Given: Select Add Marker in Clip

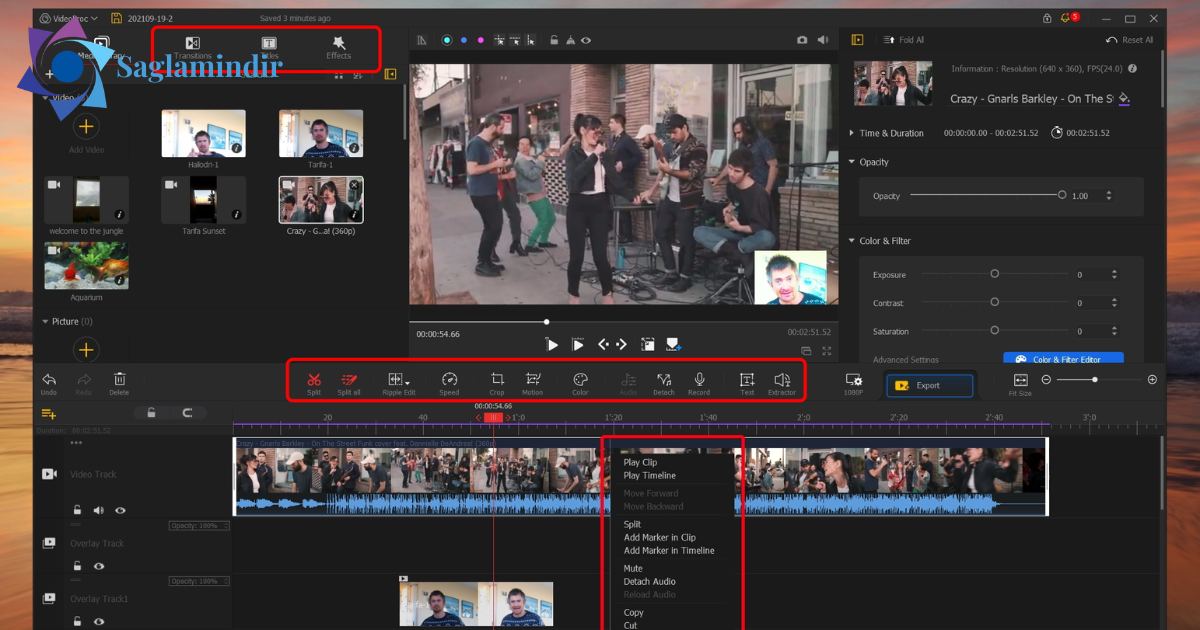Looking at the screenshot, I should (660, 538).
